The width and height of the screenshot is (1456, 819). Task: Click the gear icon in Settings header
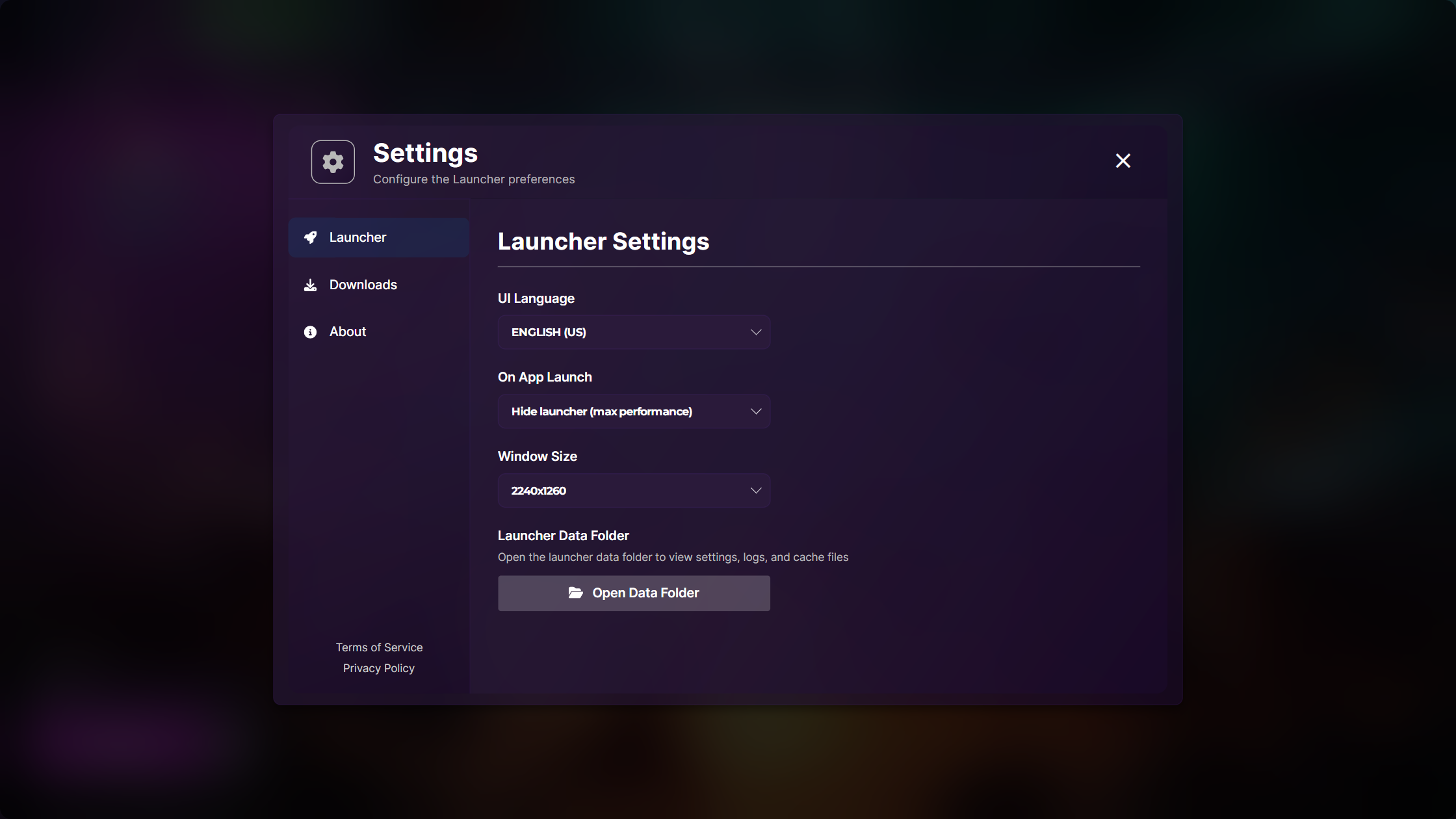click(x=333, y=162)
